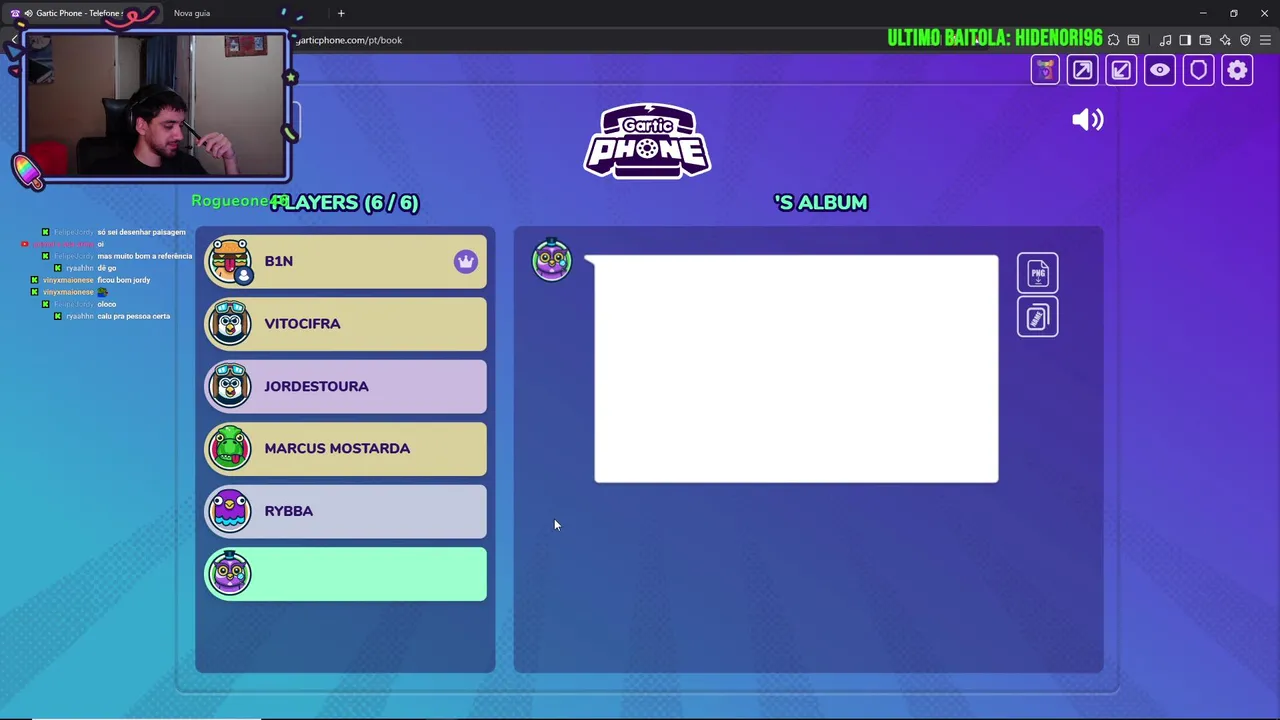Select player VITOCIFRA in the list
Viewport: 1280px width, 720px height.
346,324
